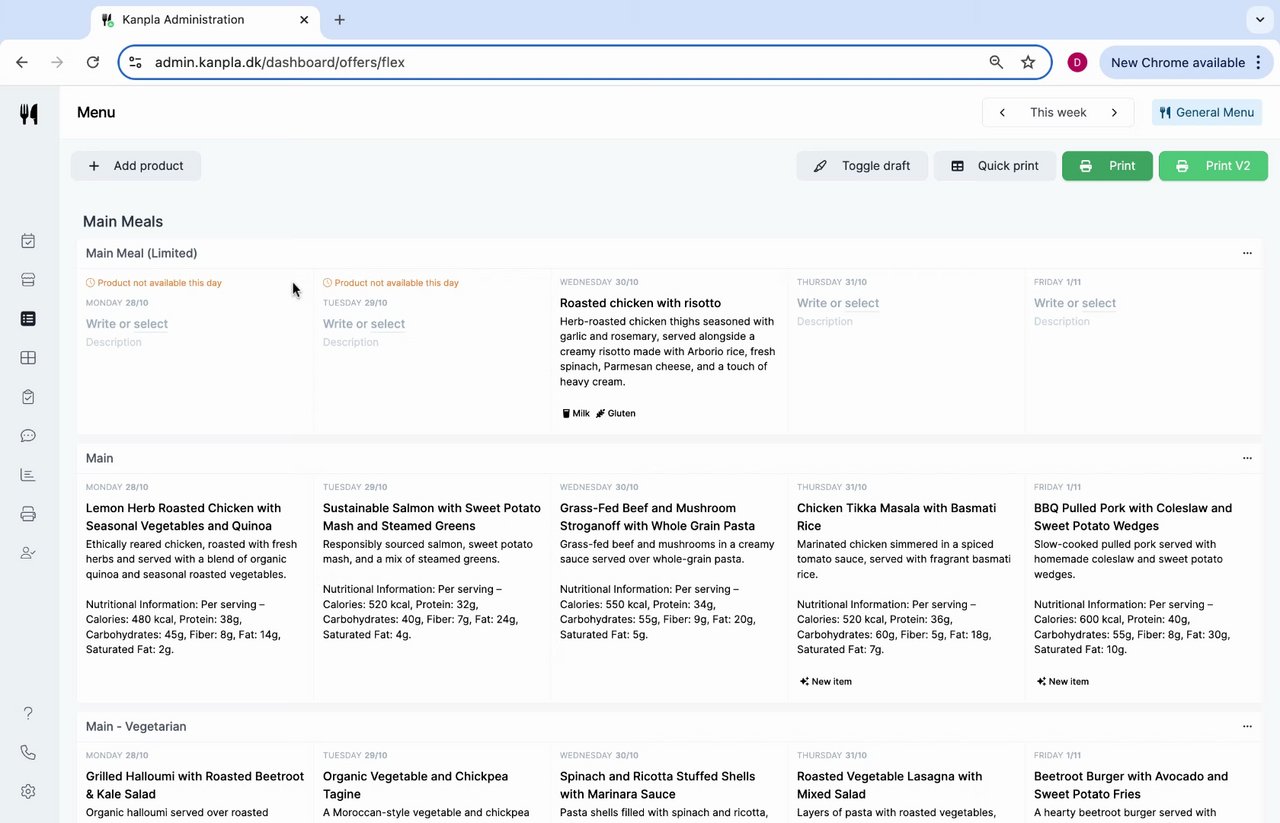Image resolution: width=1280 pixels, height=823 pixels.
Task: Open General Menu selector
Action: (1207, 112)
